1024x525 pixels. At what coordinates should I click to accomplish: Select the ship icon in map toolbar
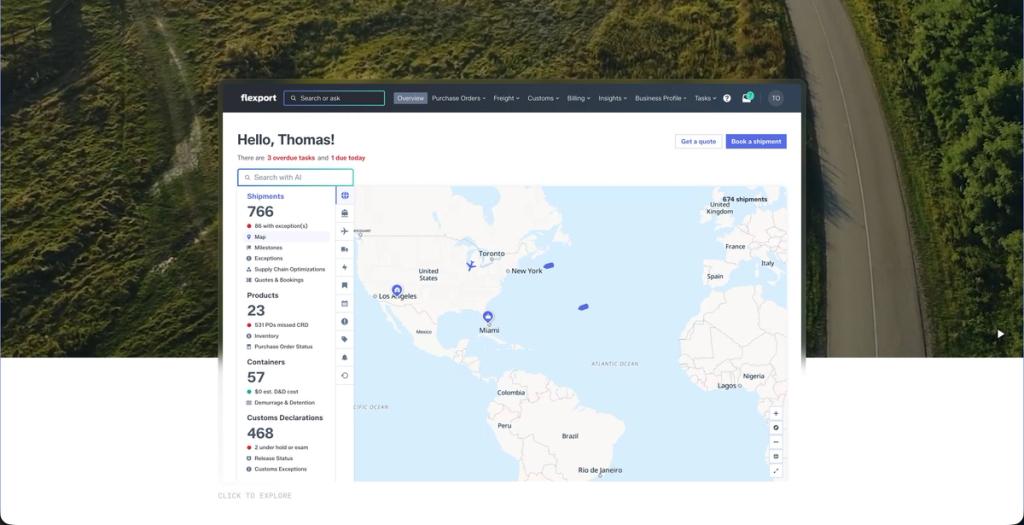tap(345, 213)
